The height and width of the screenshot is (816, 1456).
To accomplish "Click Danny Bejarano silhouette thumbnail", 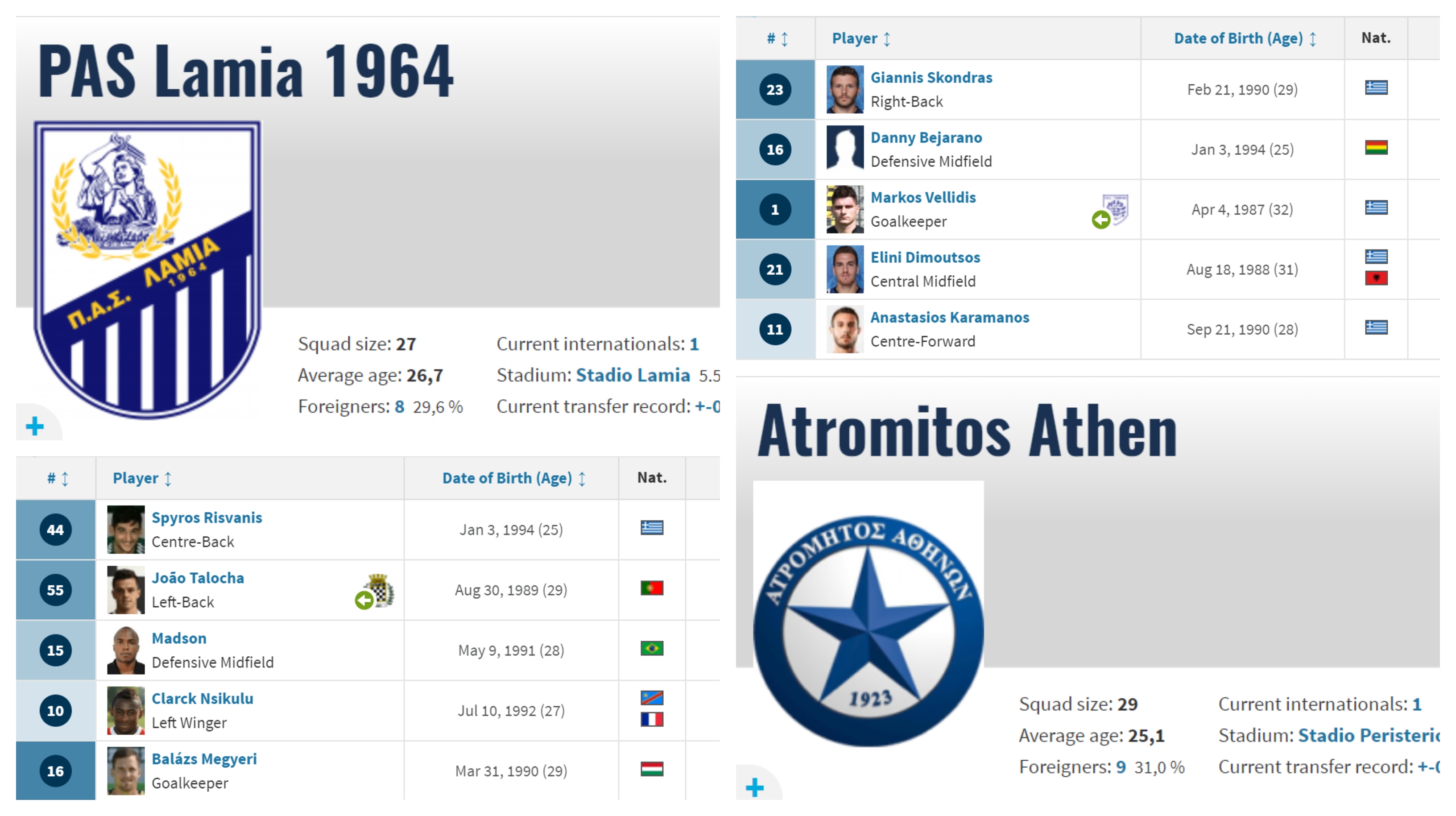I will coord(845,149).
